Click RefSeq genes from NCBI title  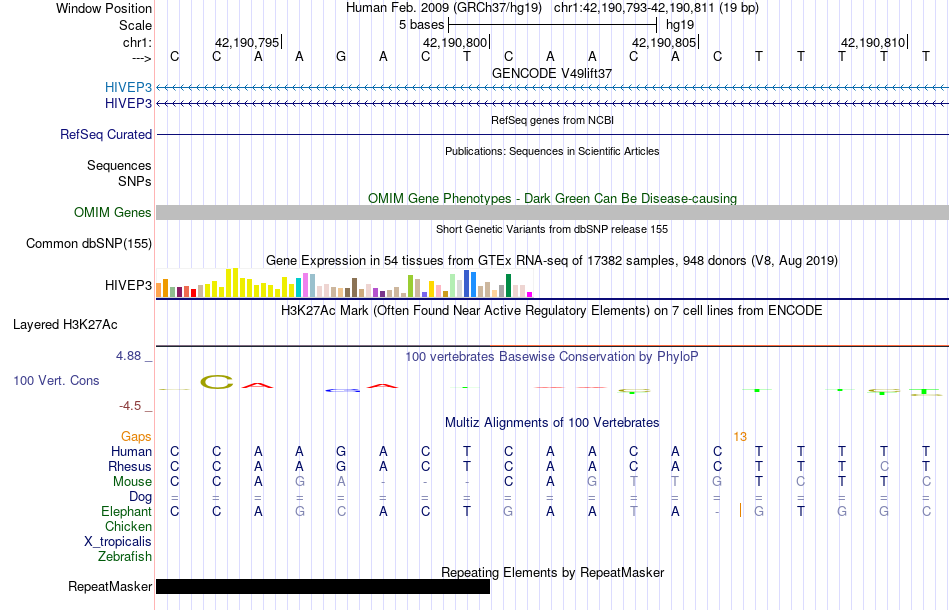click(x=552, y=121)
